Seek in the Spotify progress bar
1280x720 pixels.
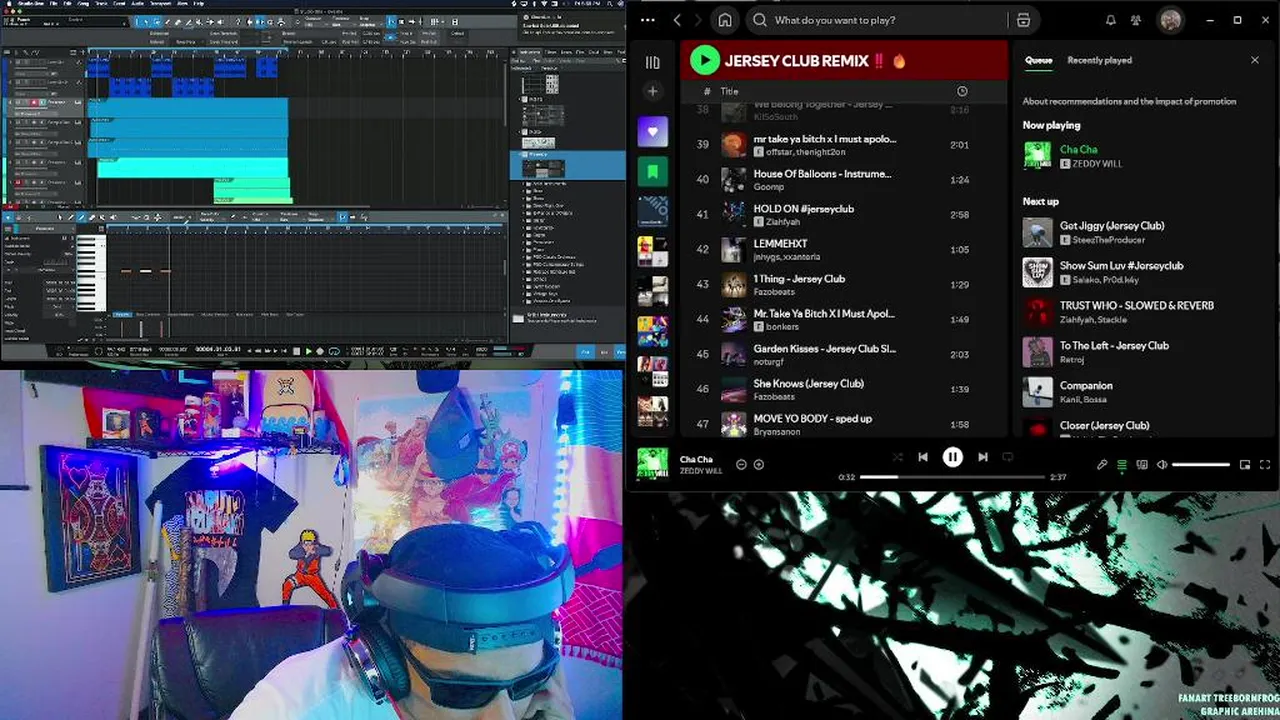tap(952, 477)
